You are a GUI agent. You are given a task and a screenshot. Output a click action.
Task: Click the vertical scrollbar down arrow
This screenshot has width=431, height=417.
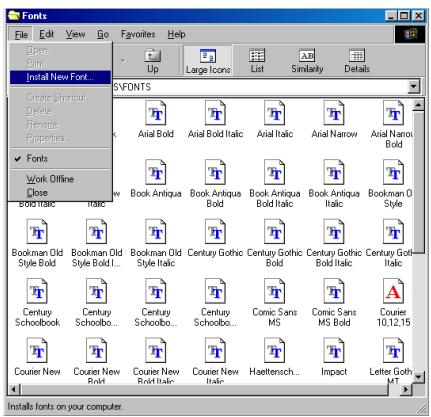coord(418,377)
